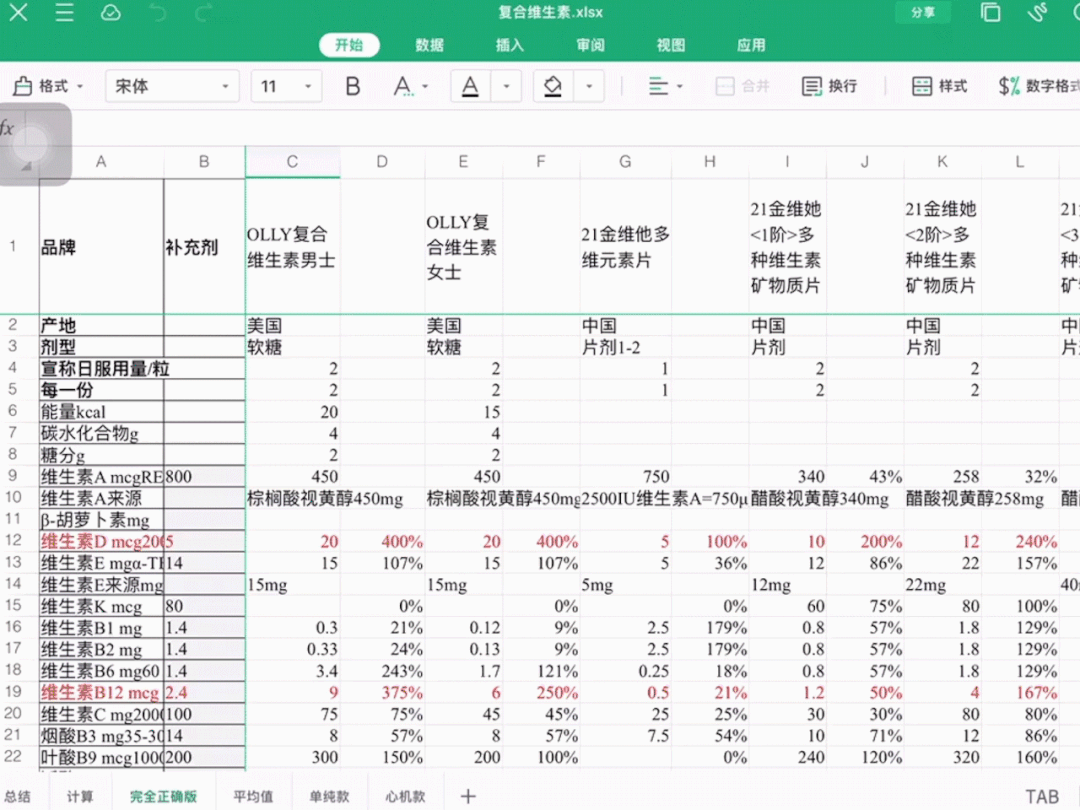Switch to the 数据 tab

point(430,45)
